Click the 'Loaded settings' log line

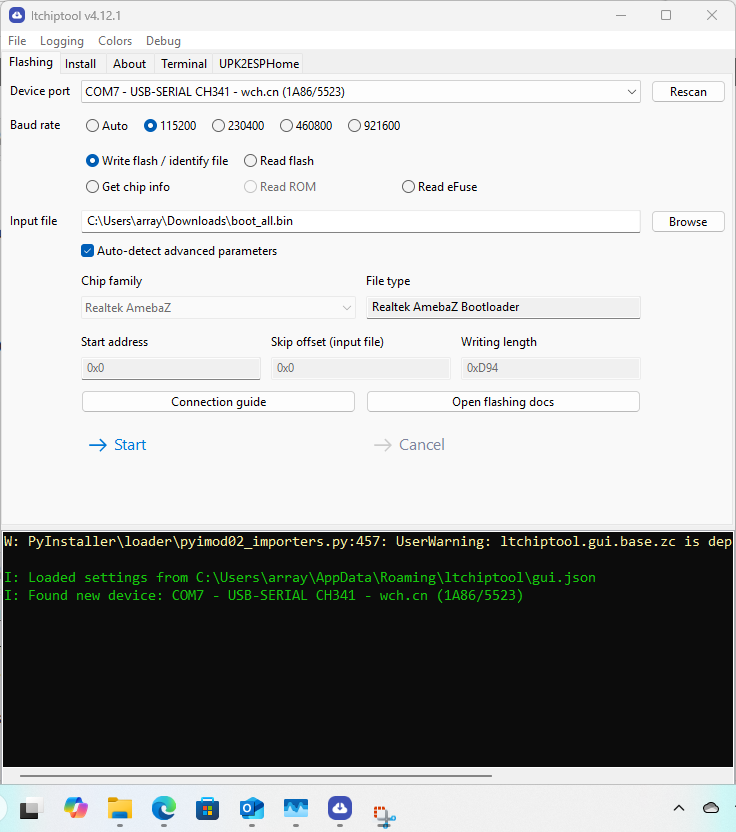[x=300, y=577]
